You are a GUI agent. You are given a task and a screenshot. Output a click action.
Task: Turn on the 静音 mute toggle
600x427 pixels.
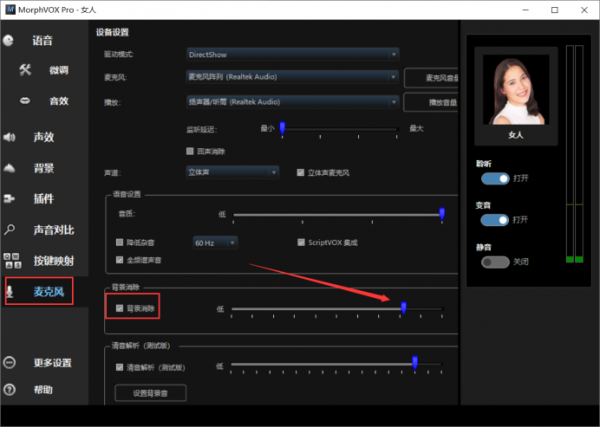click(495, 262)
